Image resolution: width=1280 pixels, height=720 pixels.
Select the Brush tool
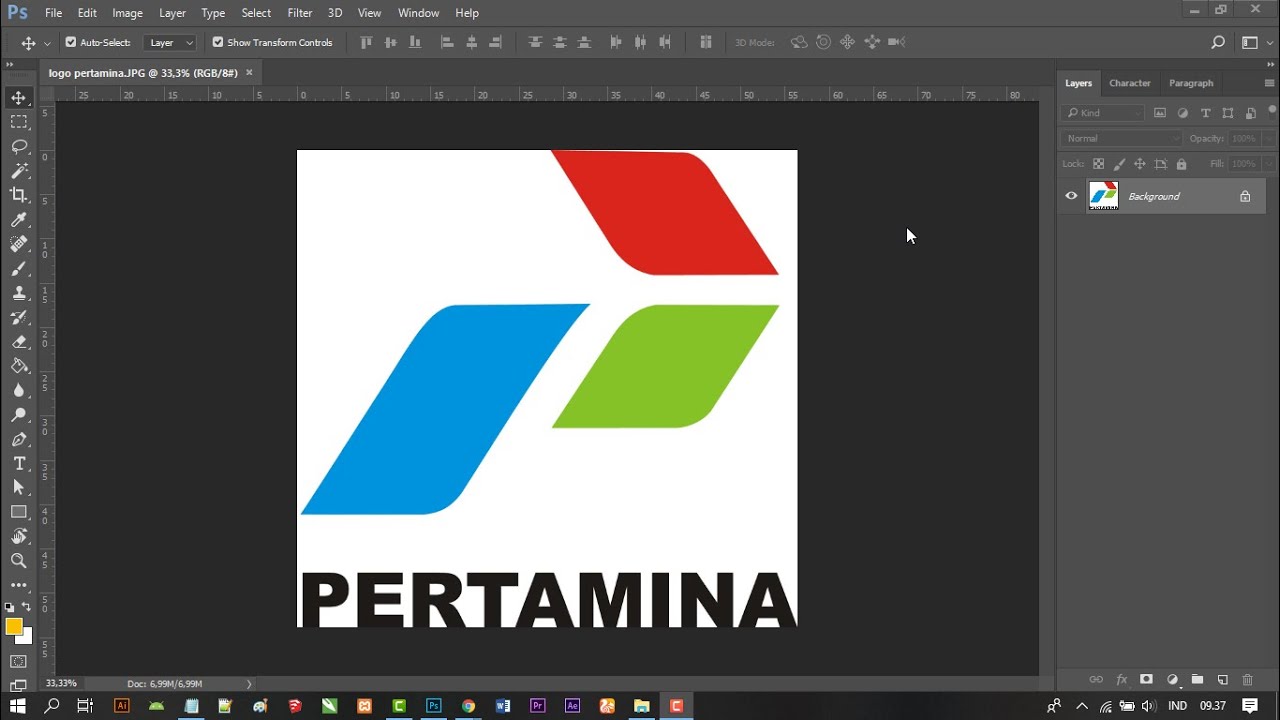[x=19, y=269]
